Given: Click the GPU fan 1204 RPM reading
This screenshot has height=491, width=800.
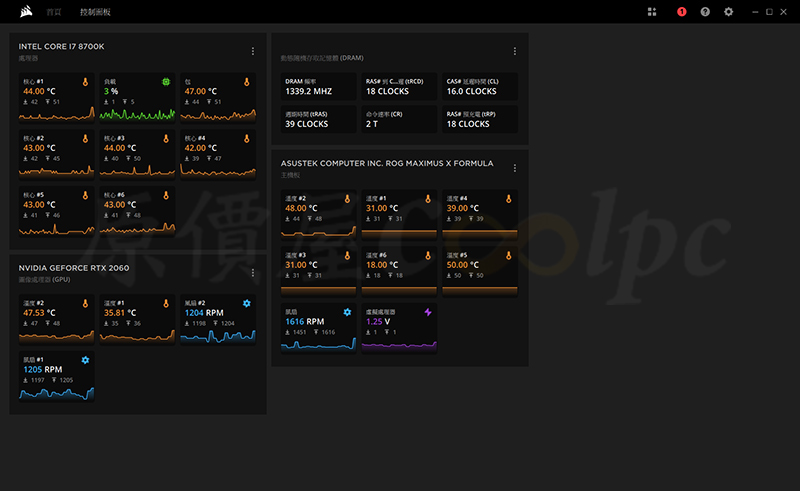Looking at the screenshot, I should click(204, 313).
